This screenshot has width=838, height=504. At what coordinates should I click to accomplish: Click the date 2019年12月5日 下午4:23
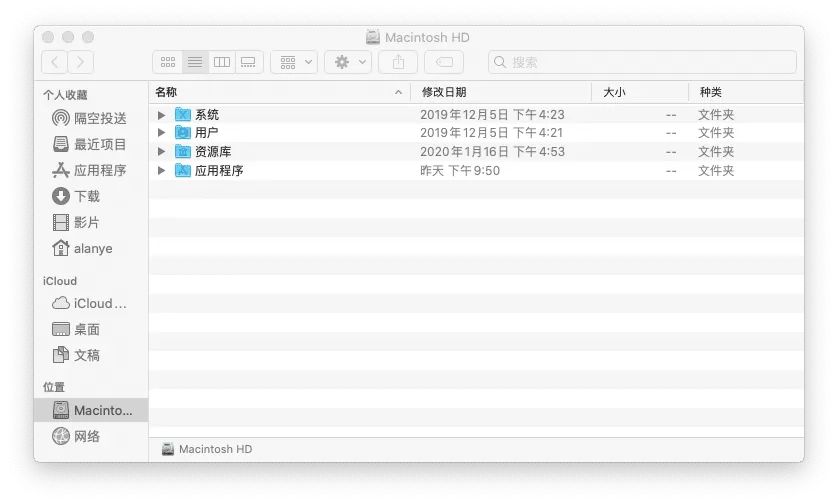coord(492,115)
